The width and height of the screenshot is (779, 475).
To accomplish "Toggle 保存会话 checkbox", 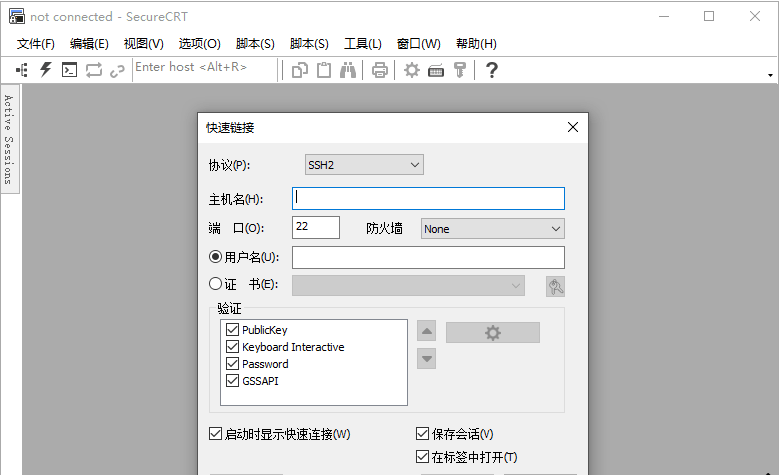I will point(423,434).
